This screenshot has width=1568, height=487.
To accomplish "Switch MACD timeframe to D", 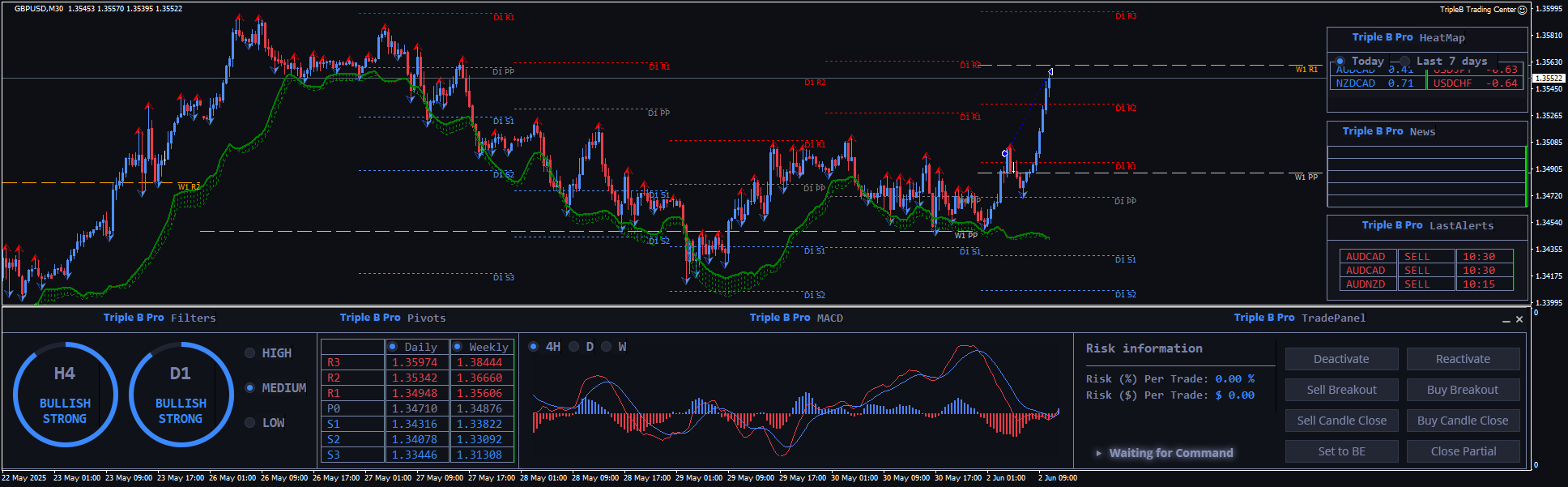I will tap(574, 347).
